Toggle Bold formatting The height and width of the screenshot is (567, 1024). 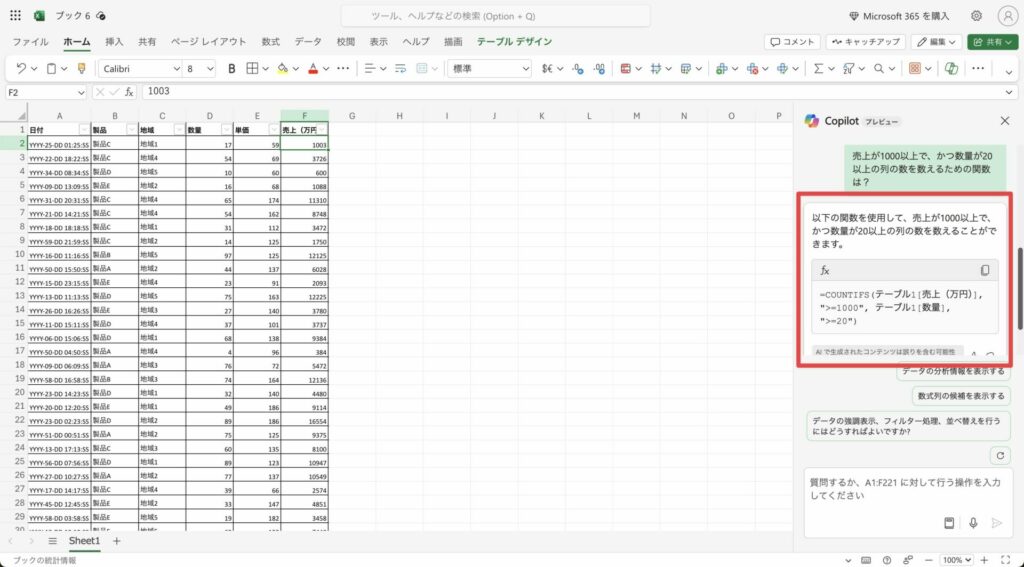click(231, 69)
